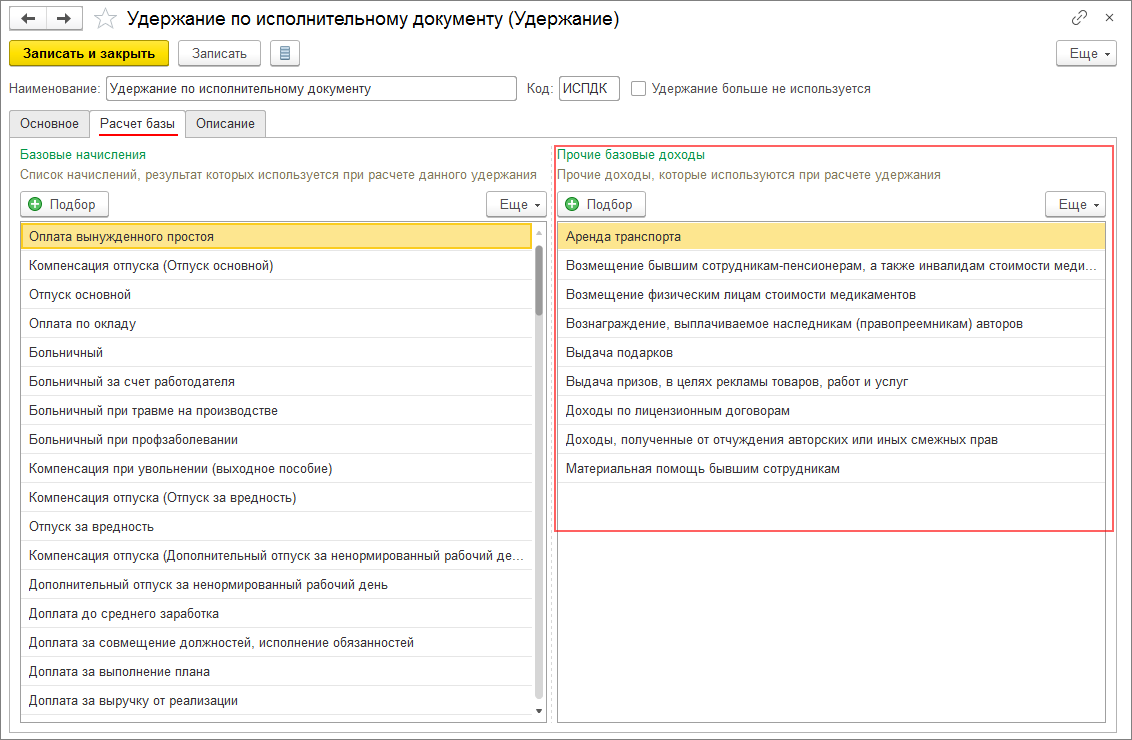The height and width of the screenshot is (740, 1132).
Task: Click the report list icon next to Записать
Action: (x=285, y=53)
